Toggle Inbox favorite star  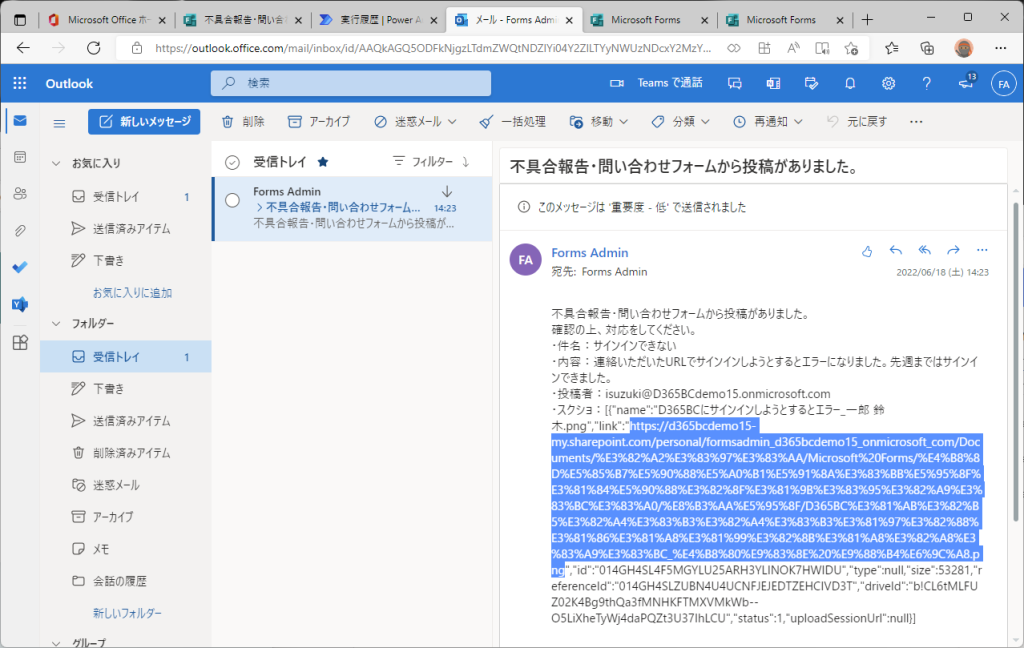[x=323, y=162]
